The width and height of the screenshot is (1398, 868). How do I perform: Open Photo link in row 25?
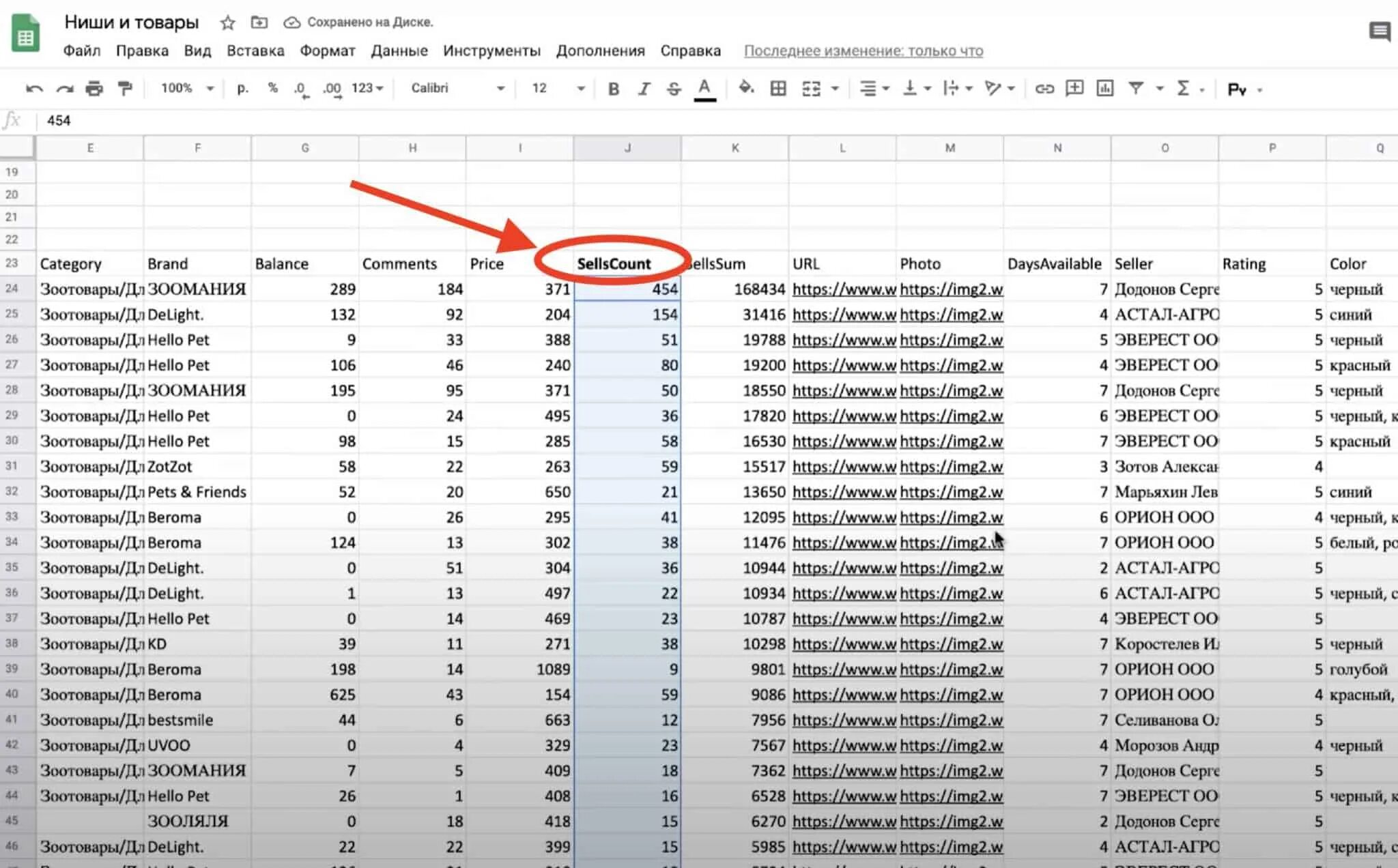point(951,315)
